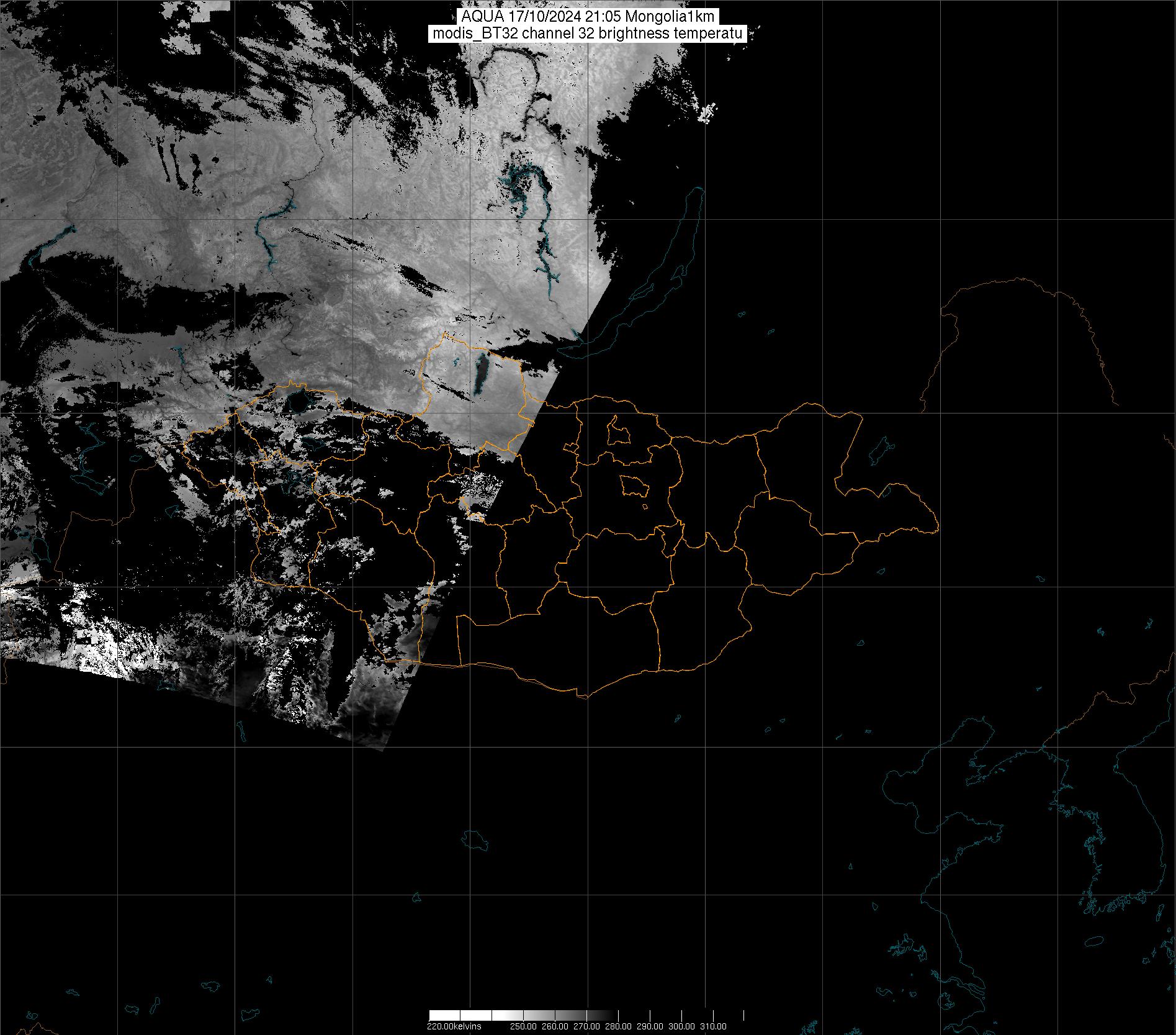Click the 270.00 value on the legend
The width and height of the screenshot is (1176, 1035).
[x=586, y=1026]
